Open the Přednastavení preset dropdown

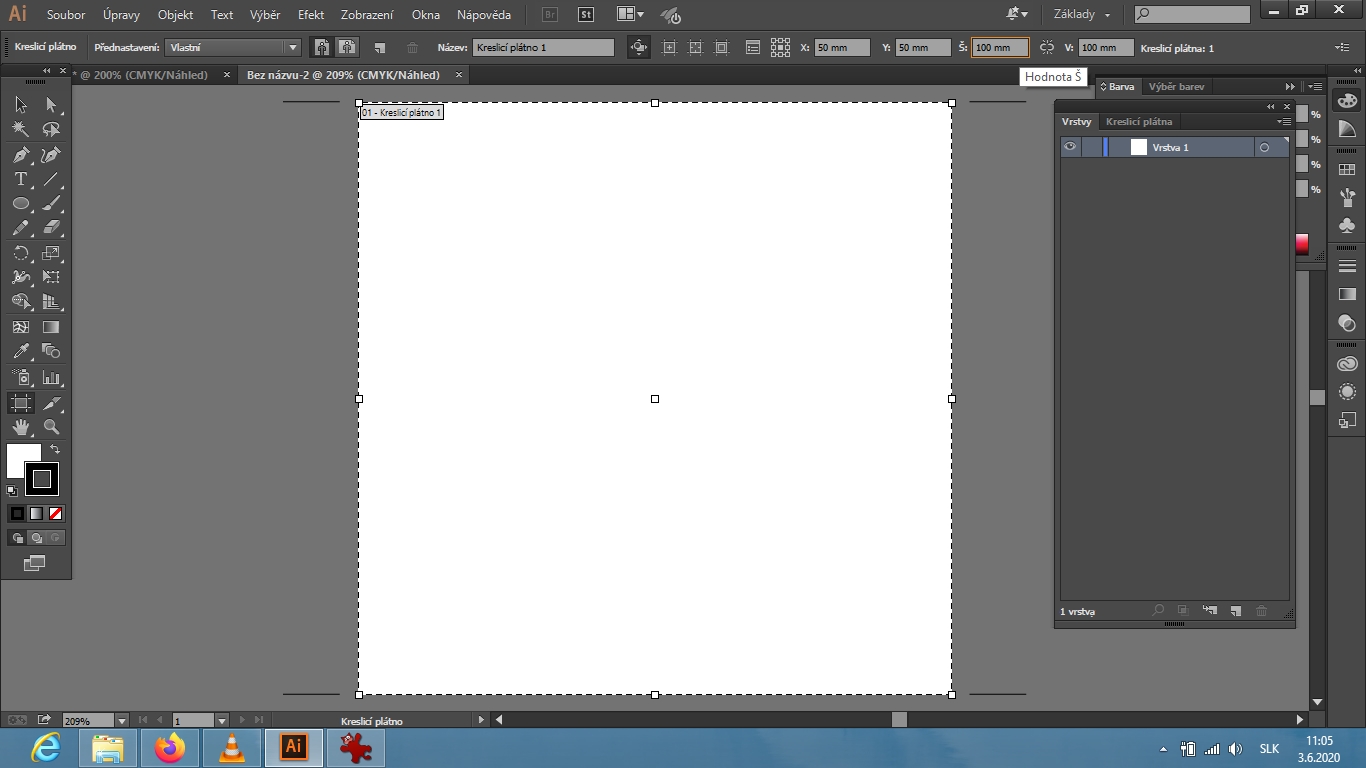tap(292, 48)
